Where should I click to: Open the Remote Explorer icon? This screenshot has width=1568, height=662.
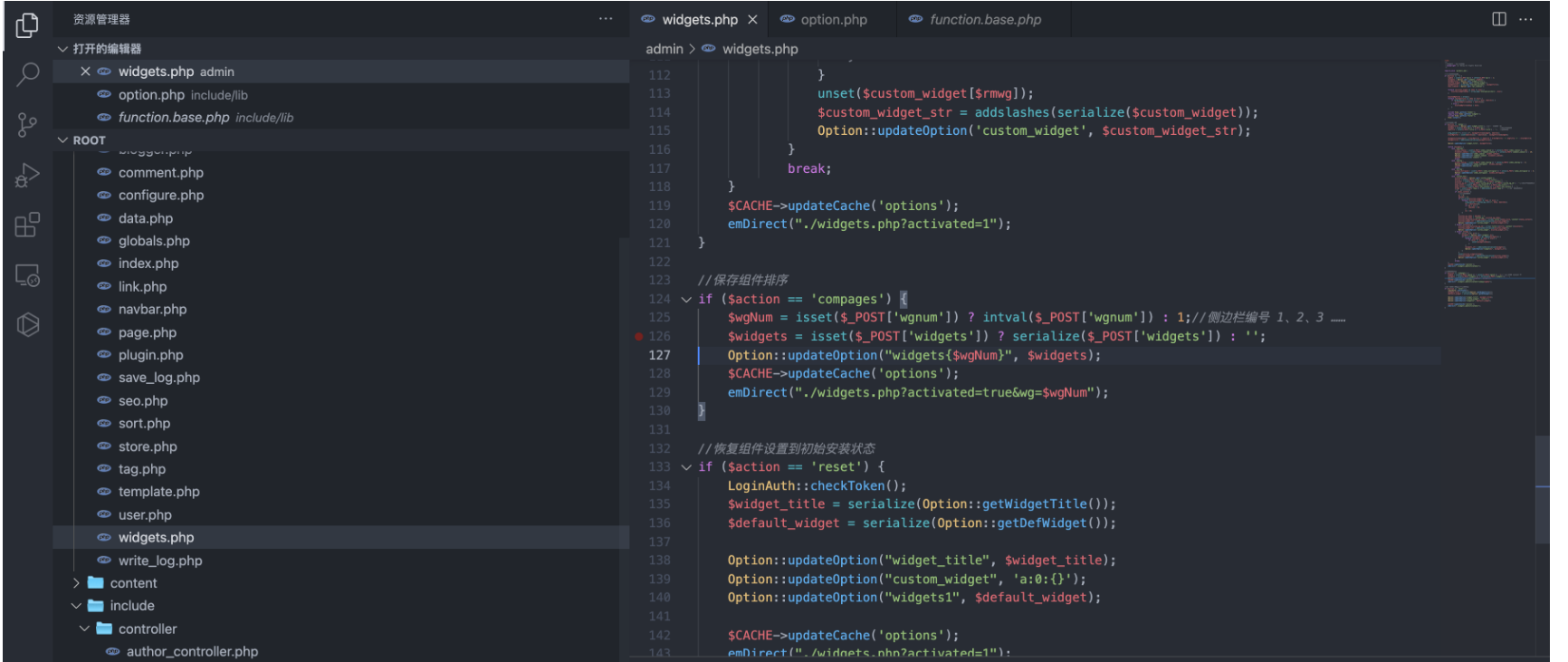pyautogui.click(x=27, y=275)
